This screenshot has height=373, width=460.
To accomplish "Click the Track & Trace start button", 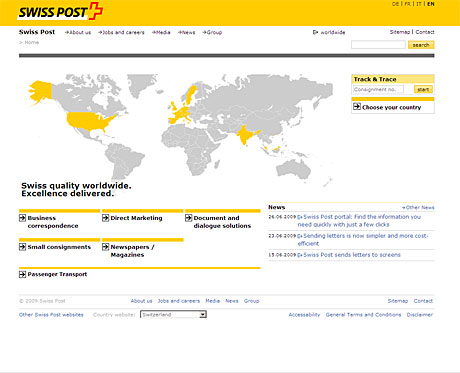I will [x=423, y=89].
